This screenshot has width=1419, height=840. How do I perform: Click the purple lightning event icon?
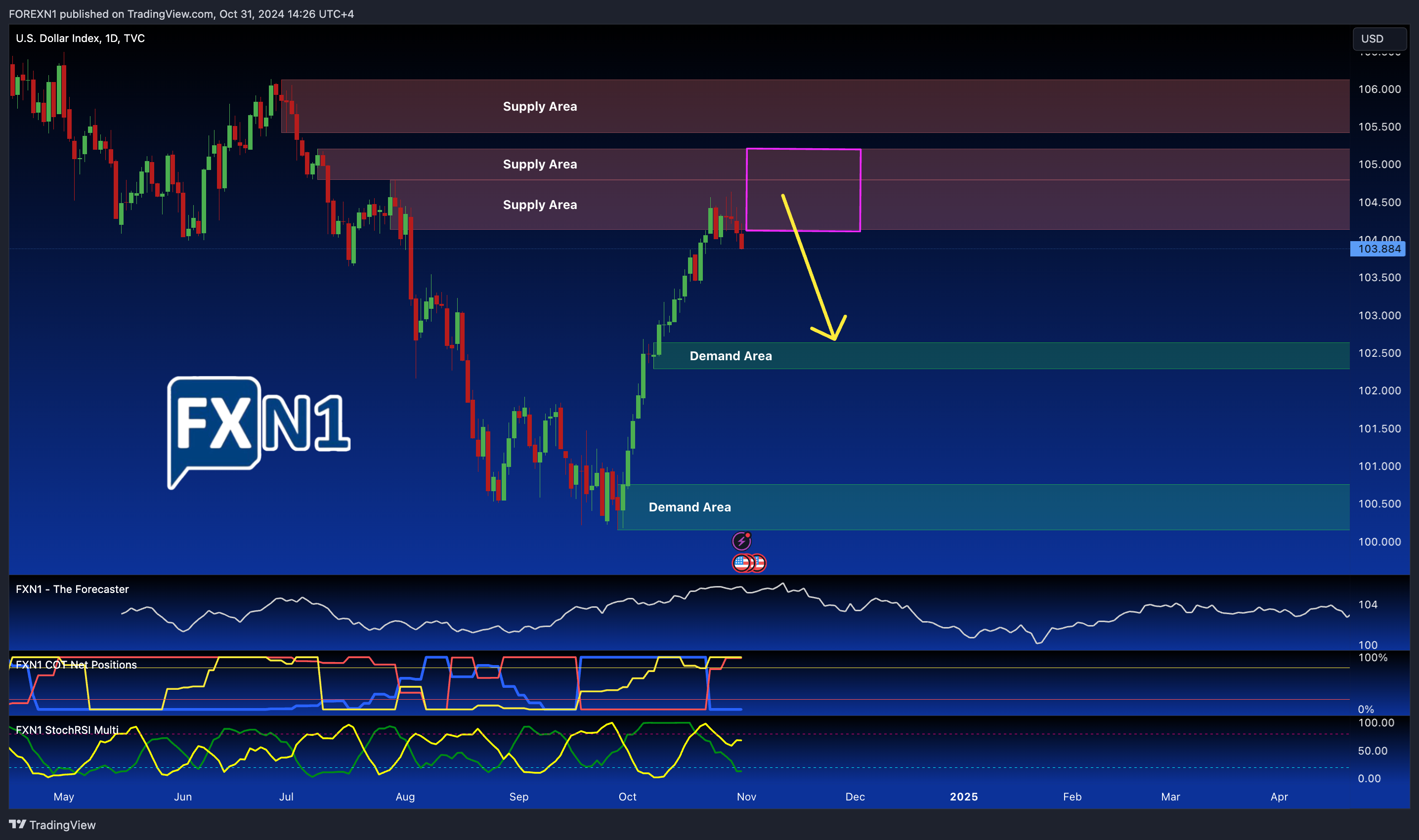(x=741, y=541)
